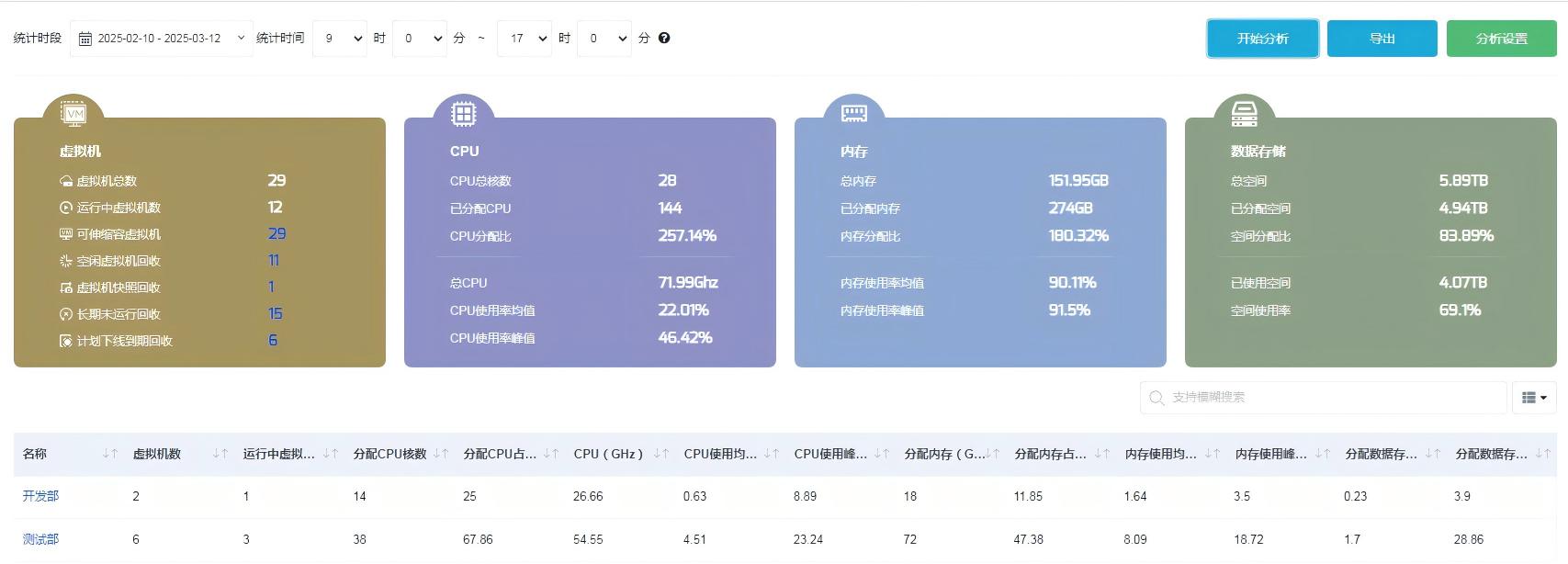This screenshot has width=1568, height=564.
Task: Click the memory module card icon
Action: pyautogui.click(x=854, y=113)
